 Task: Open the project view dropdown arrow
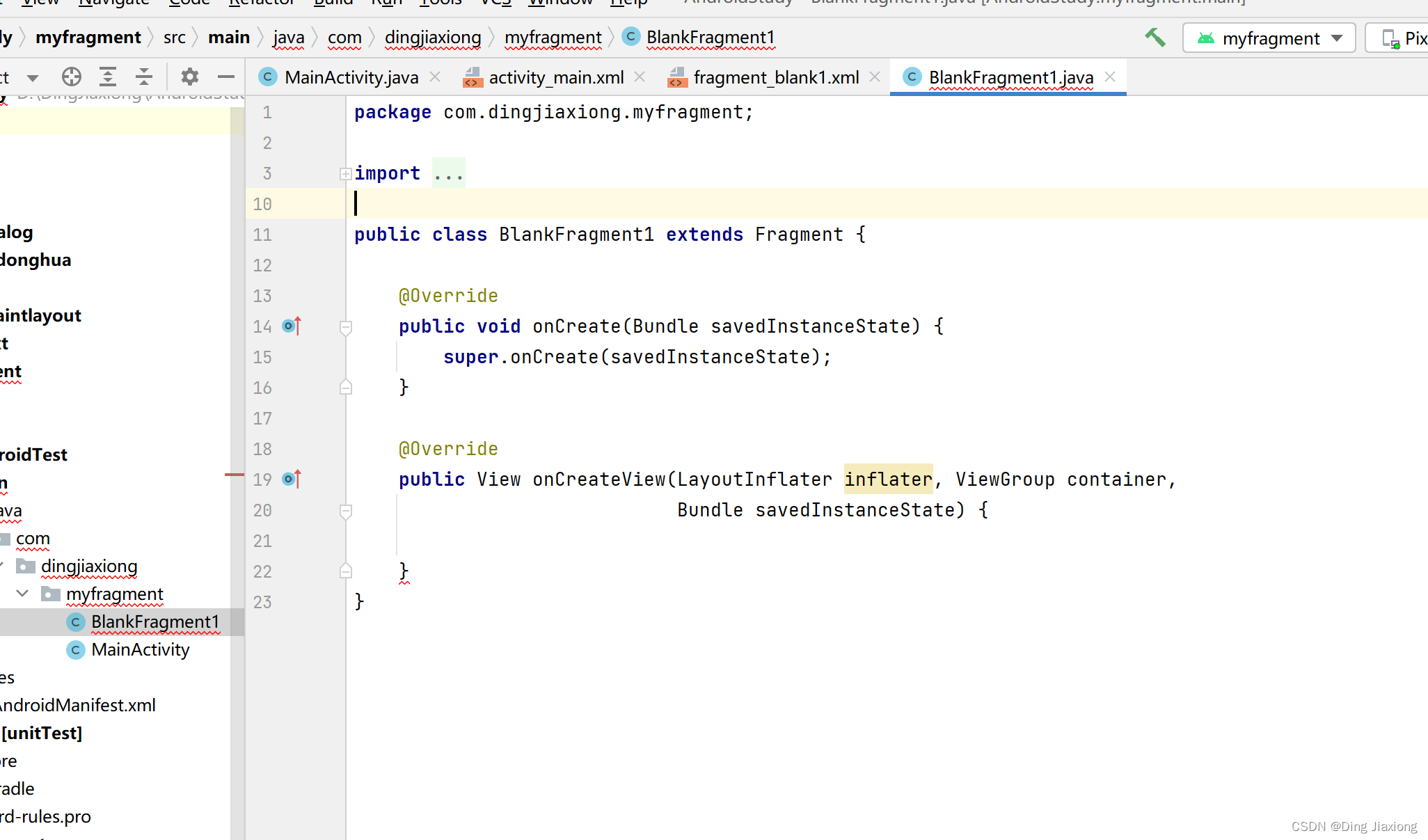pos(33,77)
